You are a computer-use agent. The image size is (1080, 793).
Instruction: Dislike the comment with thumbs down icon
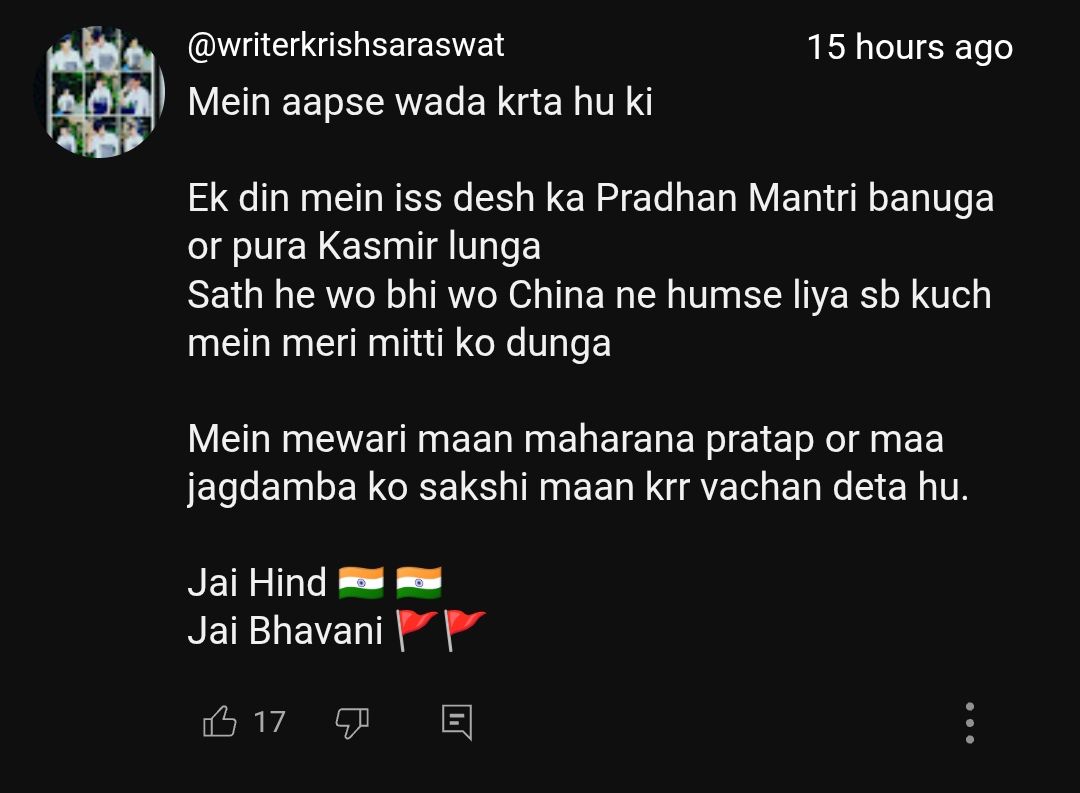click(352, 723)
